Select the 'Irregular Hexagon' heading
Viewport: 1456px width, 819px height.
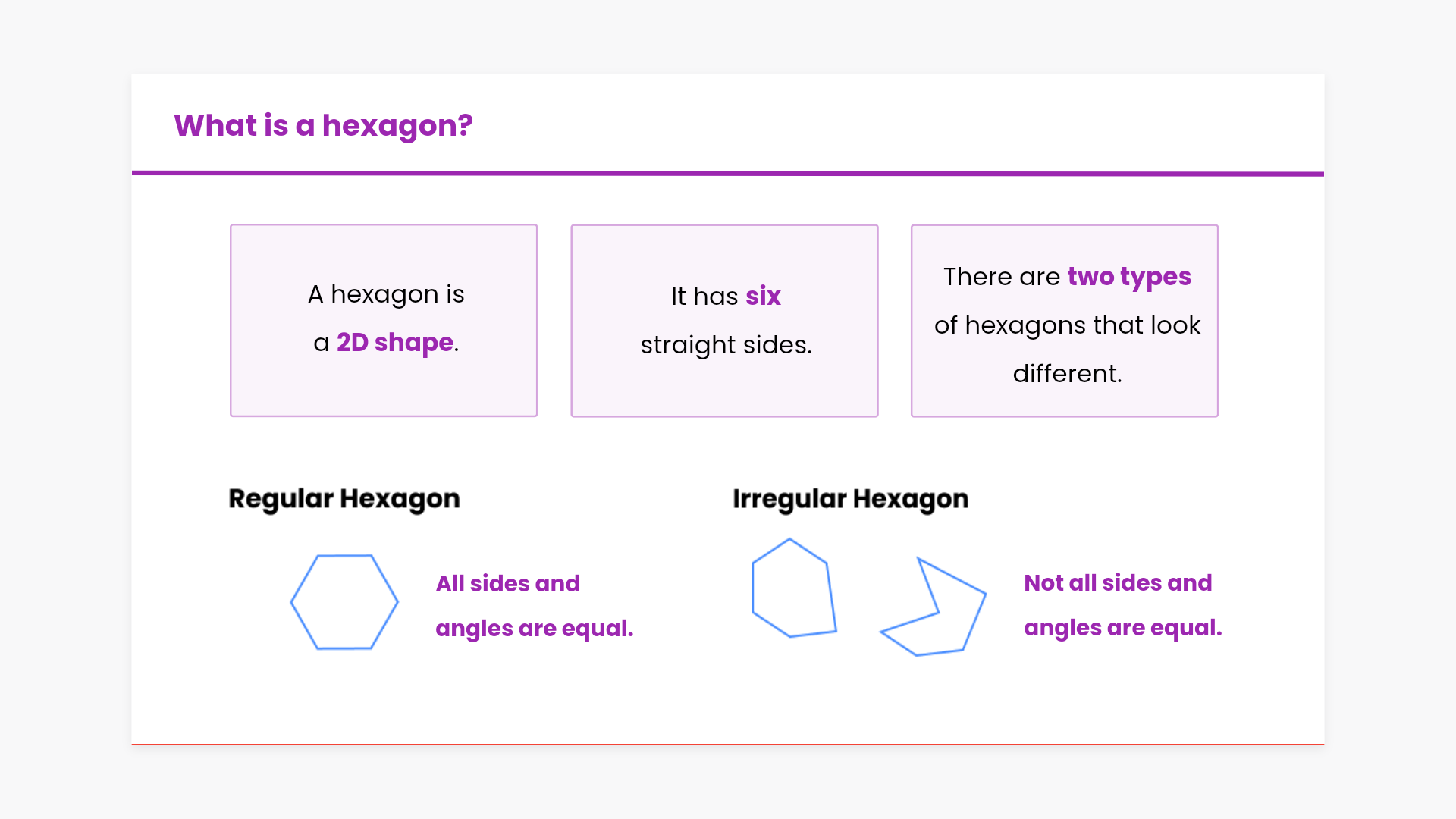tap(850, 499)
